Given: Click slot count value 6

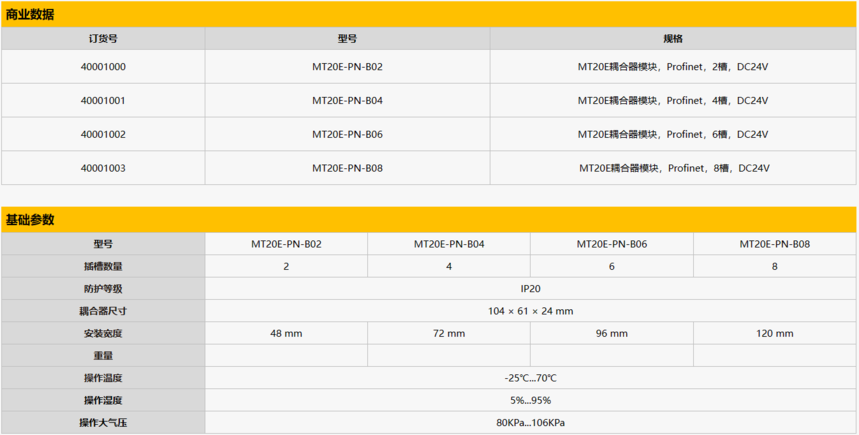Looking at the screenshot, I should [x=612, y=267].
